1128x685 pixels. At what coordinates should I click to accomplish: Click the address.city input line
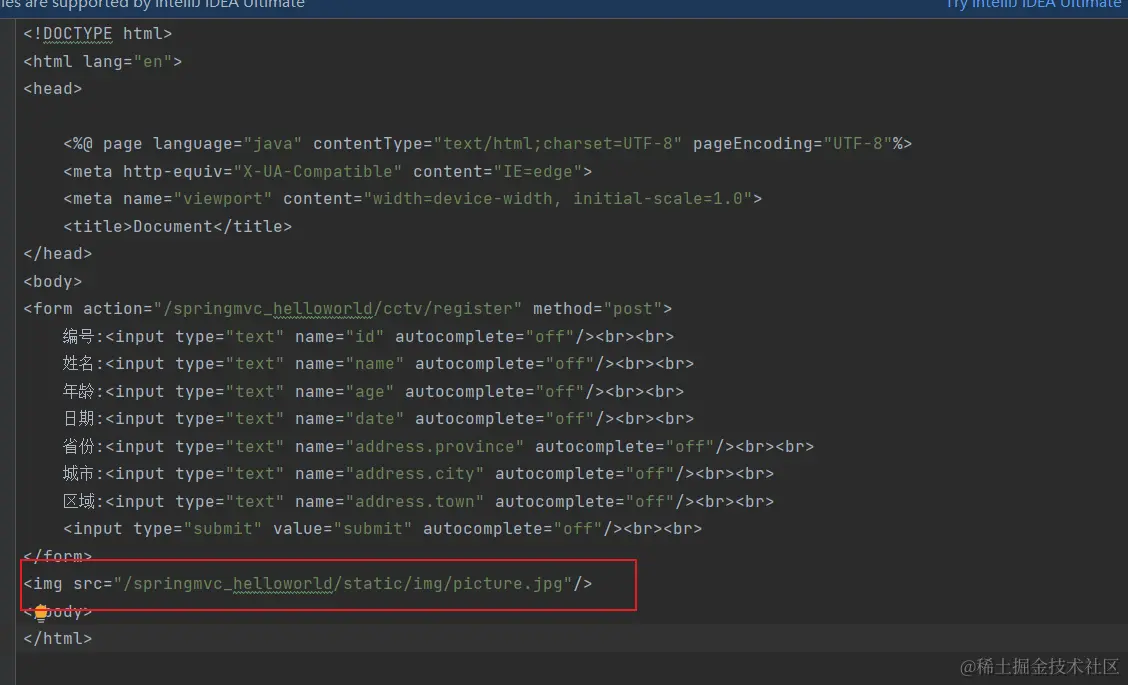(419, 474)
